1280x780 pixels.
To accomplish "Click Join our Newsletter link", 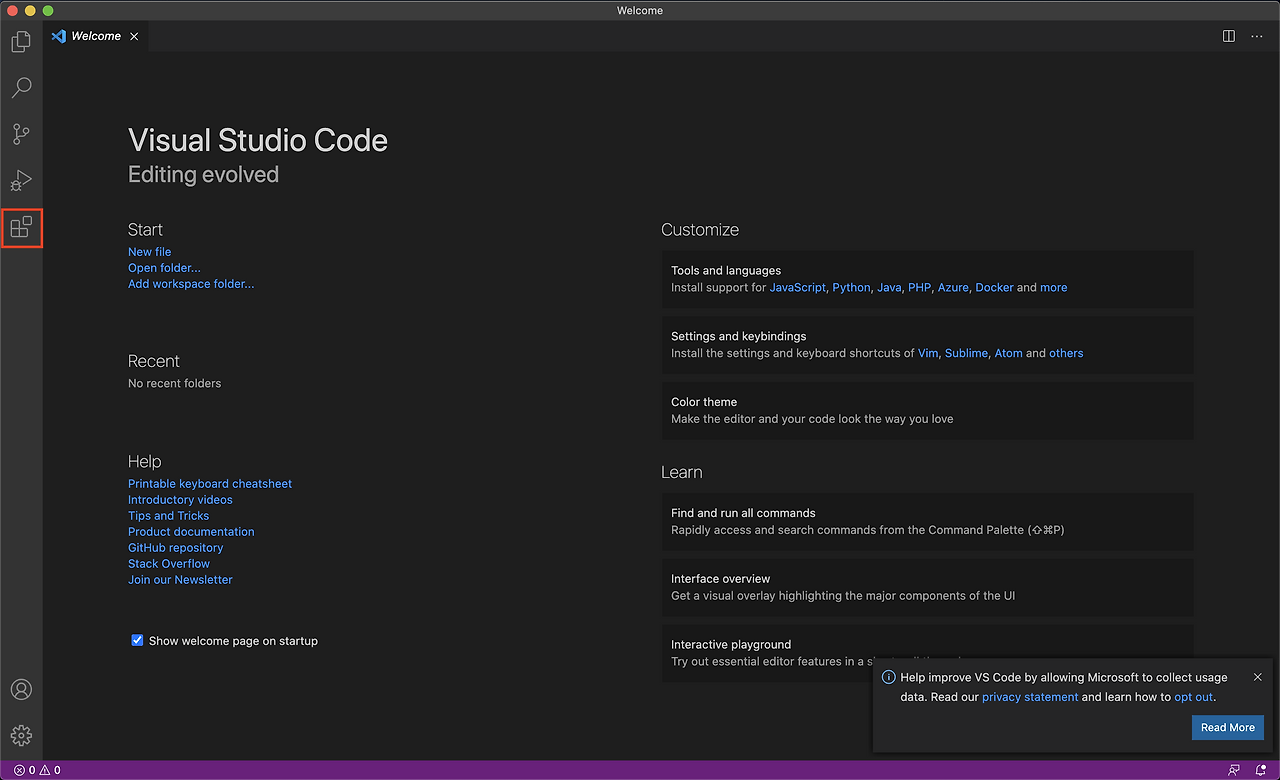I will coord(180,580).
